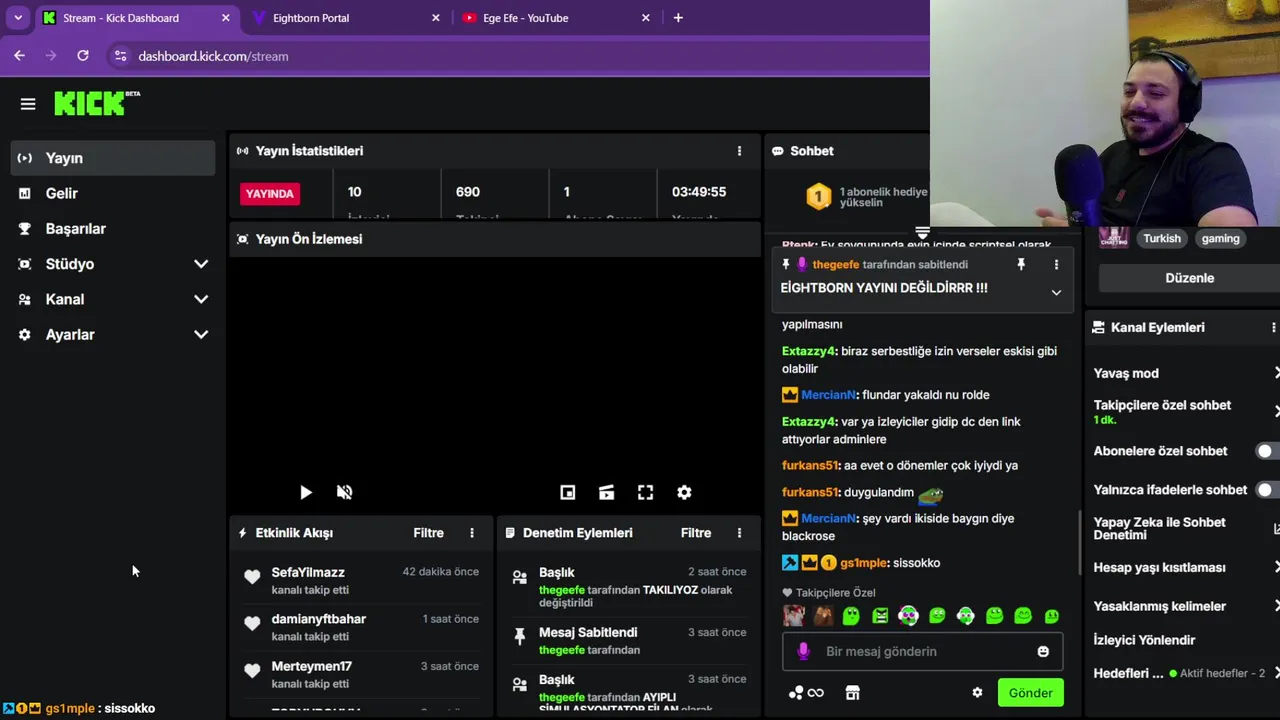Toggle Yalnızca ifadelerle sohbet switch

[x=1268, y=490]
